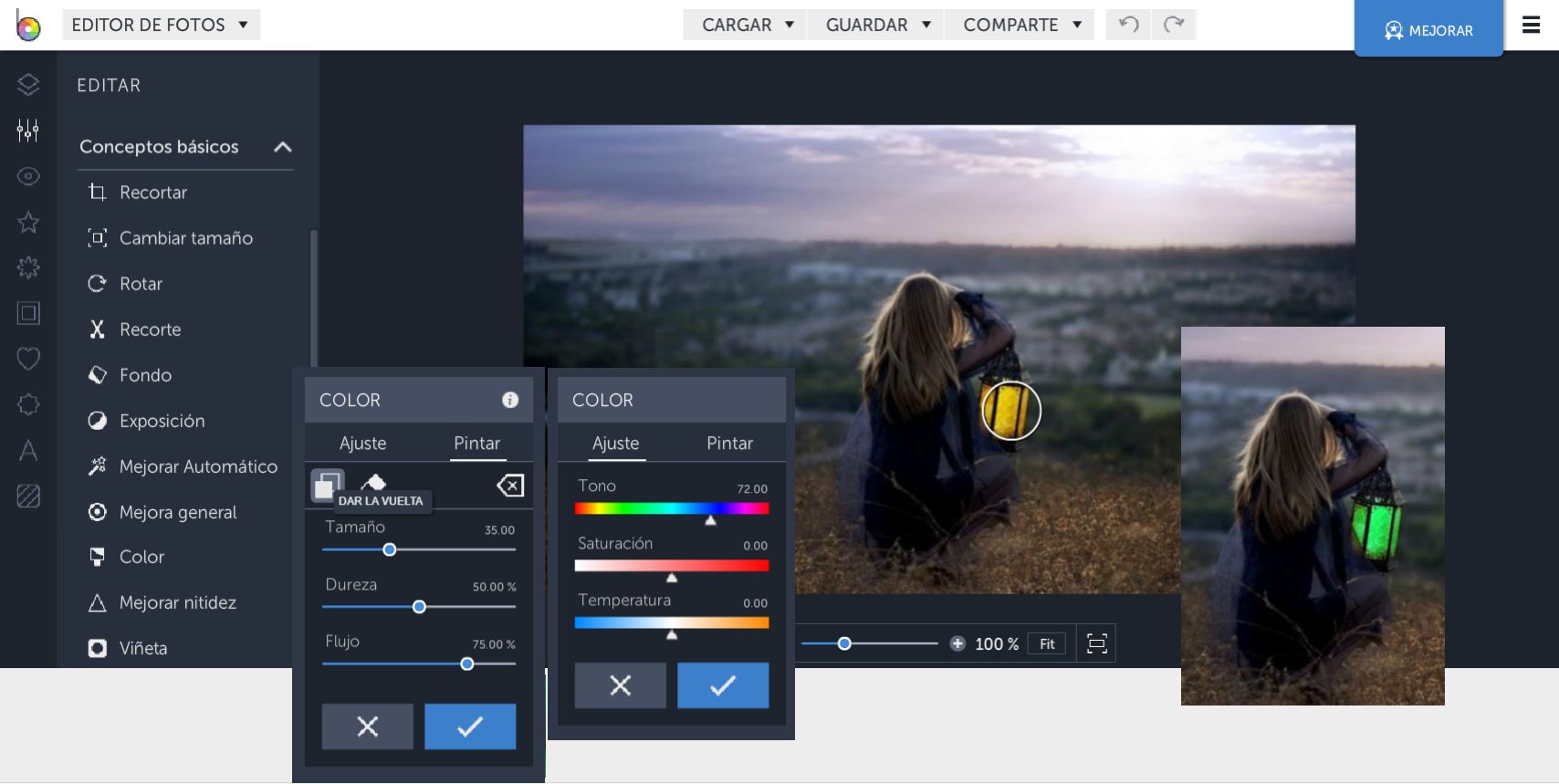Switch to Pintar tab in the Tono panel

pyautogui.click(x=729, y=444)
